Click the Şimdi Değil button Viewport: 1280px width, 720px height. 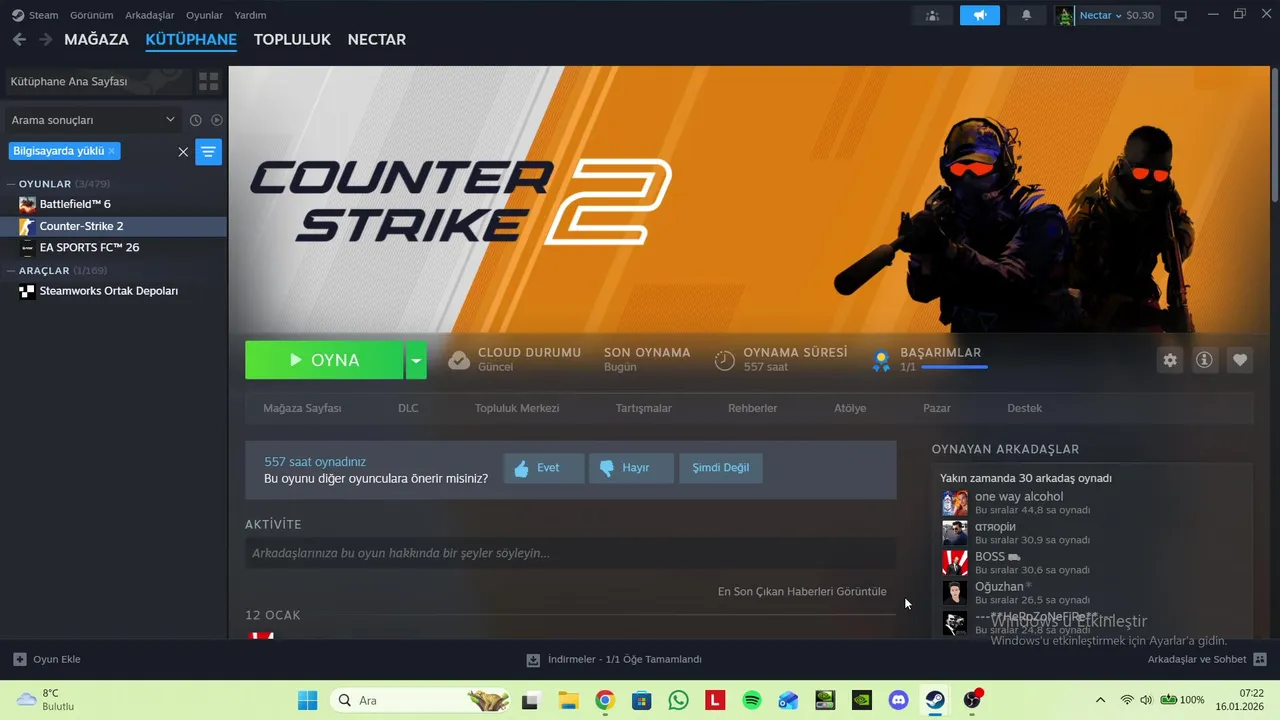(x=721, y=468)
